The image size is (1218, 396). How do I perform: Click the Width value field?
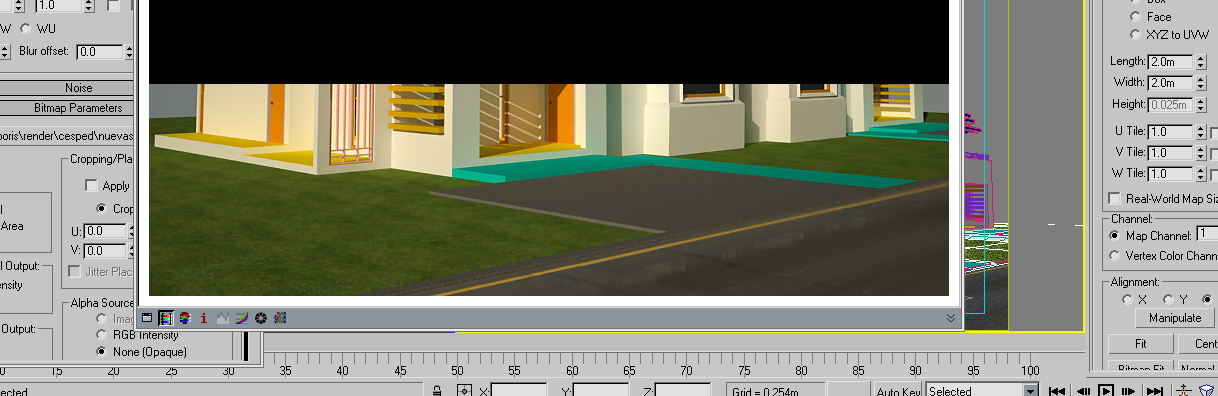[x=1171, y=83]
